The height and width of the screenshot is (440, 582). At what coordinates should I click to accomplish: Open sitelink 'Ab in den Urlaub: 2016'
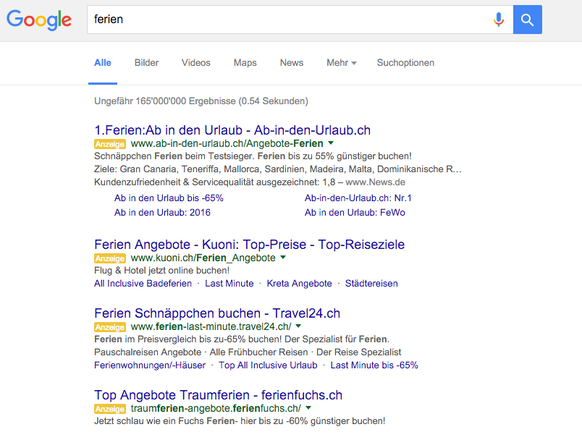tap(162, 212)
